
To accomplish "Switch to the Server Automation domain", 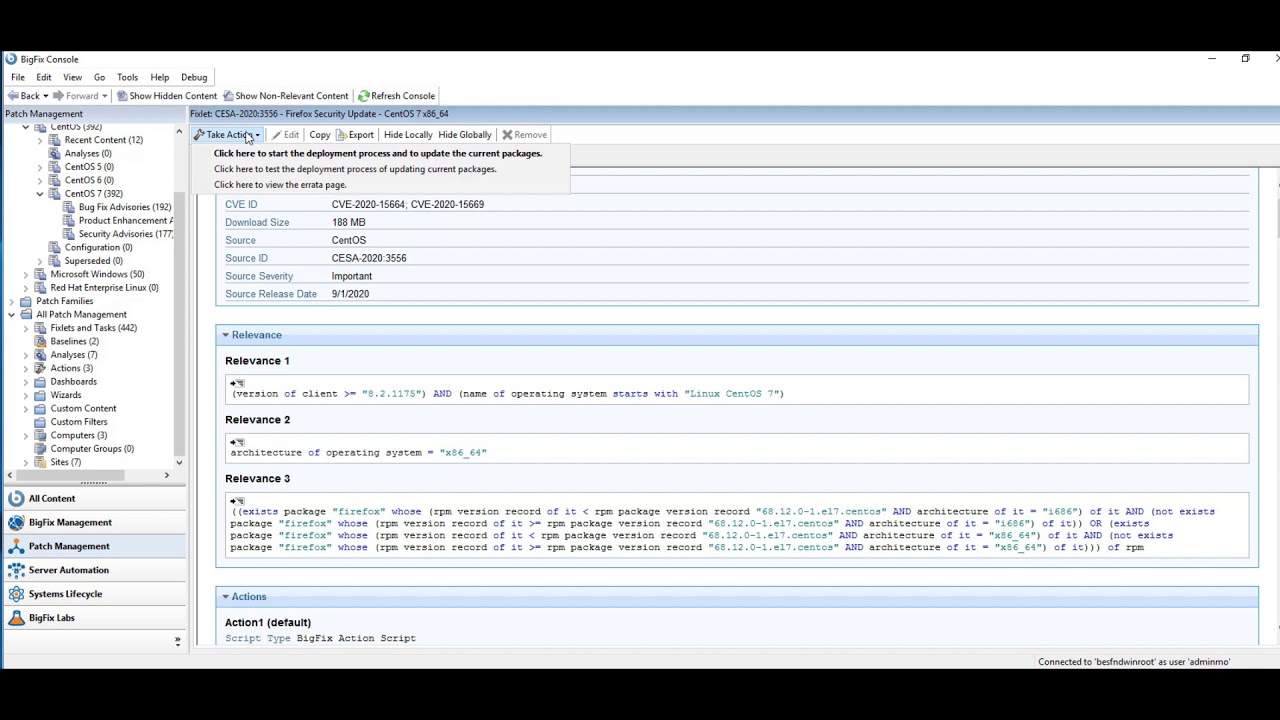I will [93, 570].
